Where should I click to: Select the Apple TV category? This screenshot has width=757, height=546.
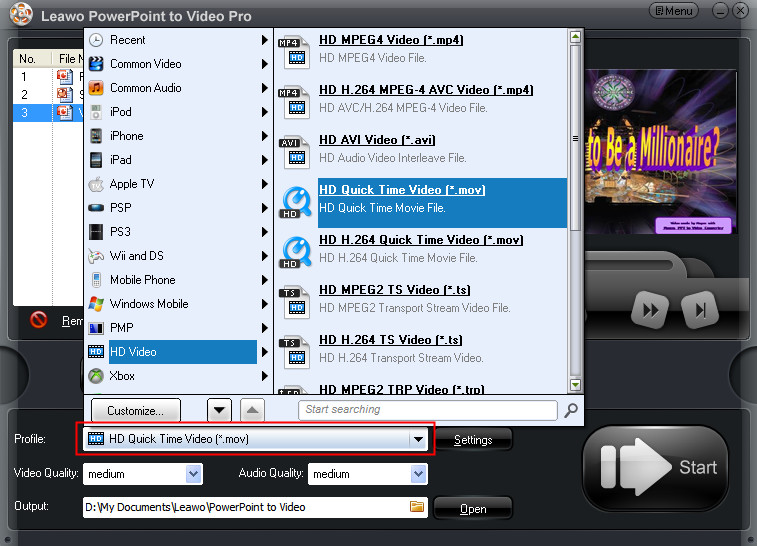pyautogui.click(x=132, y=184)
